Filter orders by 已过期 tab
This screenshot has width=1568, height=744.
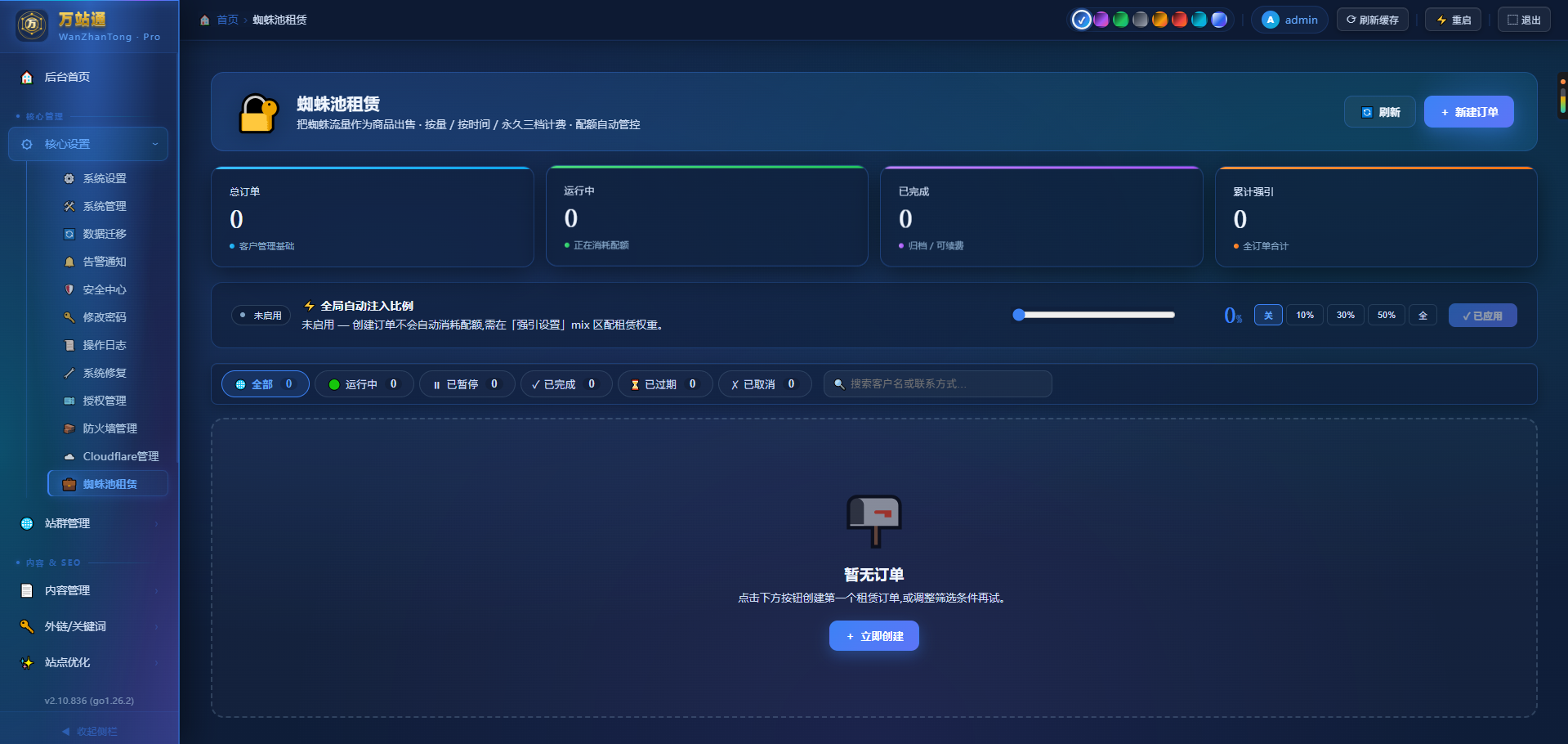tap(665, 384)
